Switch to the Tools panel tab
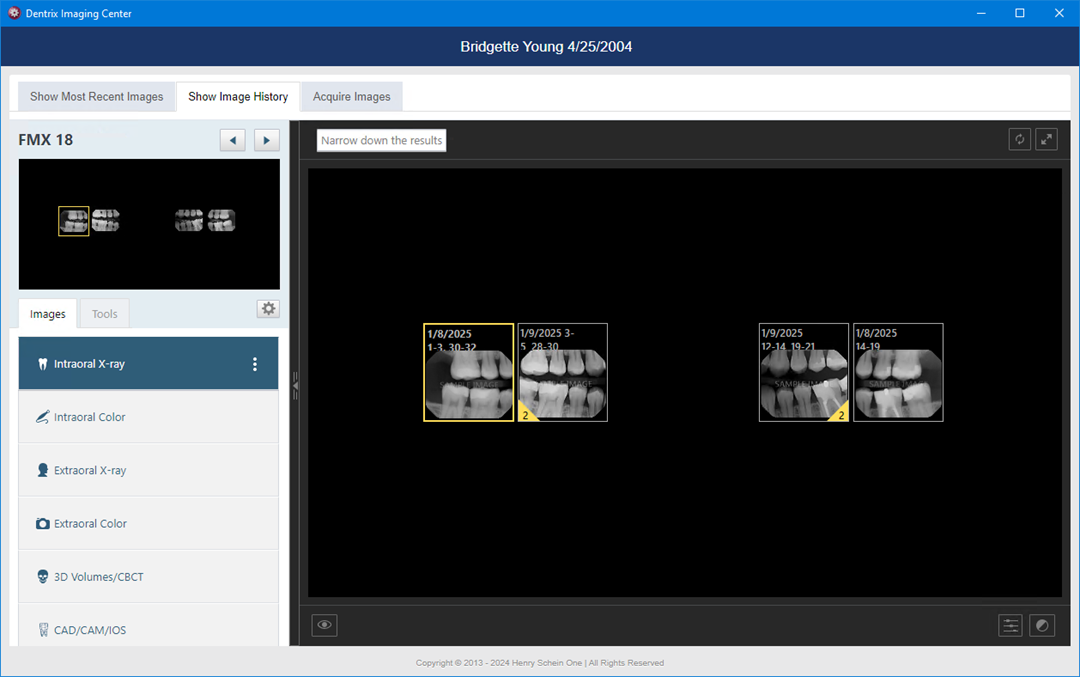This screenshot has width=1080, height=677. coord(105,314)
